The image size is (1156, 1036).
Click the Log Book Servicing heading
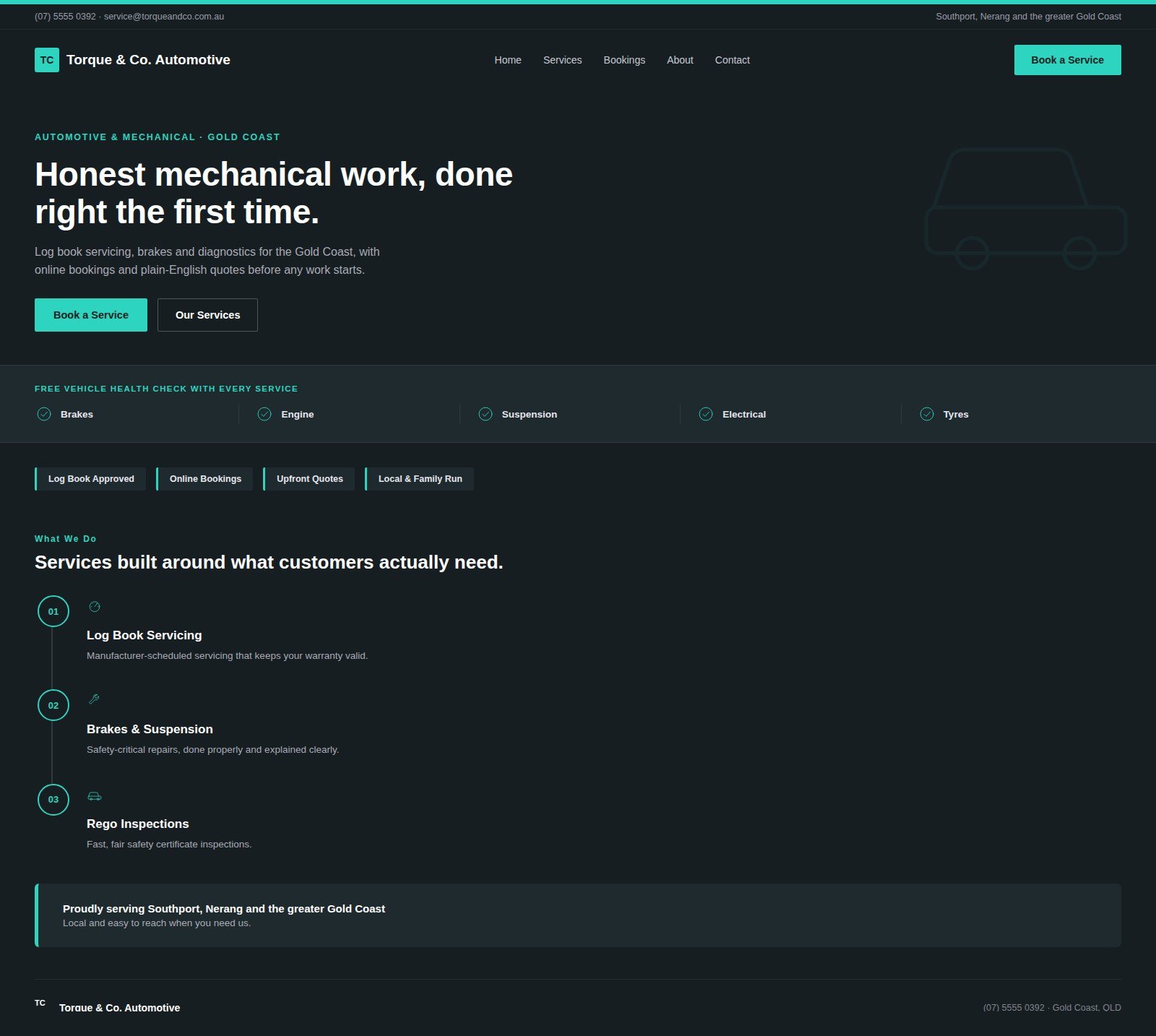(144, 635)
